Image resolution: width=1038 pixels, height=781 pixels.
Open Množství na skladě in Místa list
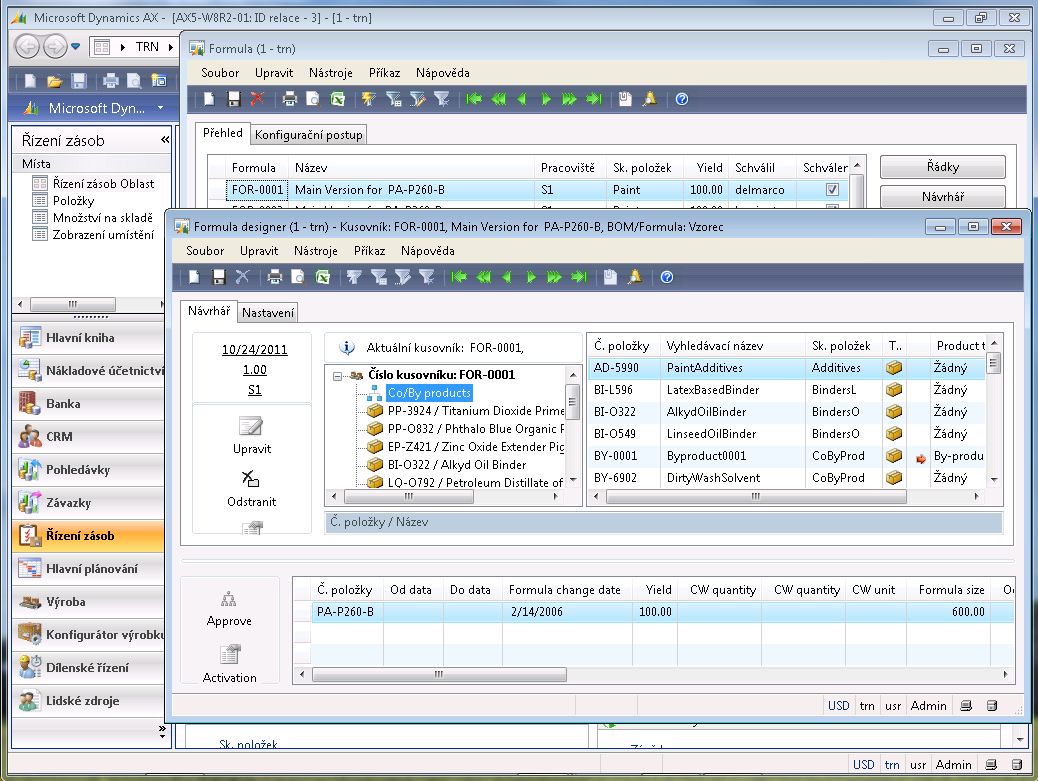pyautogui.click(x=103, y=218)
